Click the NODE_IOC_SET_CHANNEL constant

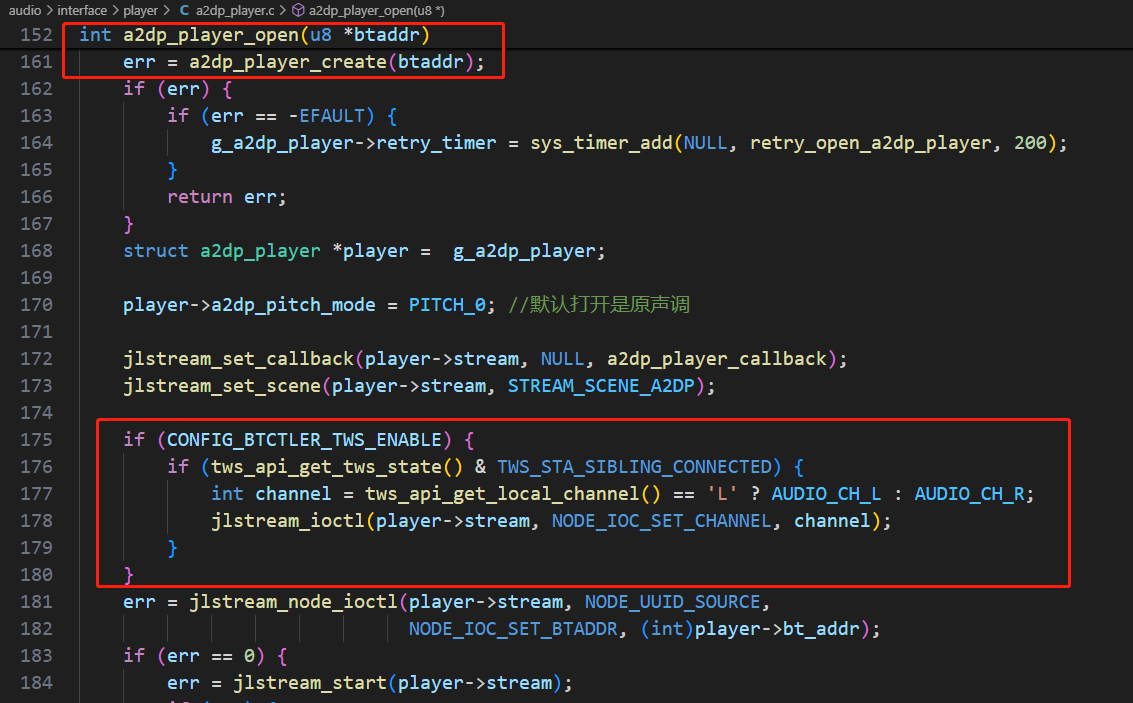(x=662, y=521)
